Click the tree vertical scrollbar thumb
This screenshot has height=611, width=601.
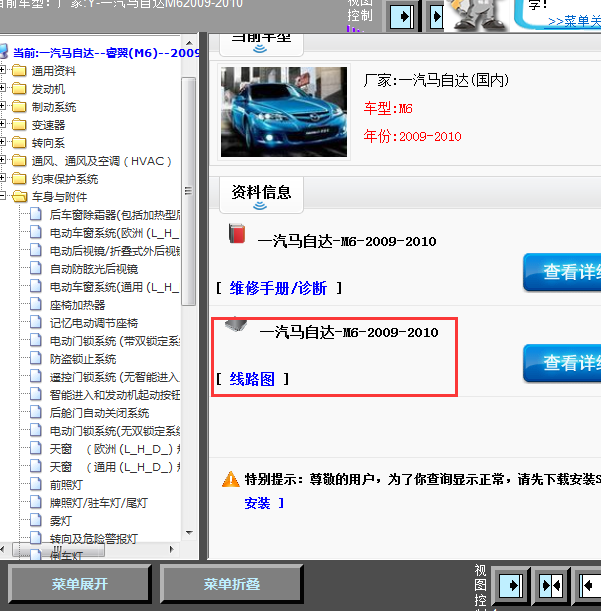pyautogui.click(x=189, y=191)
